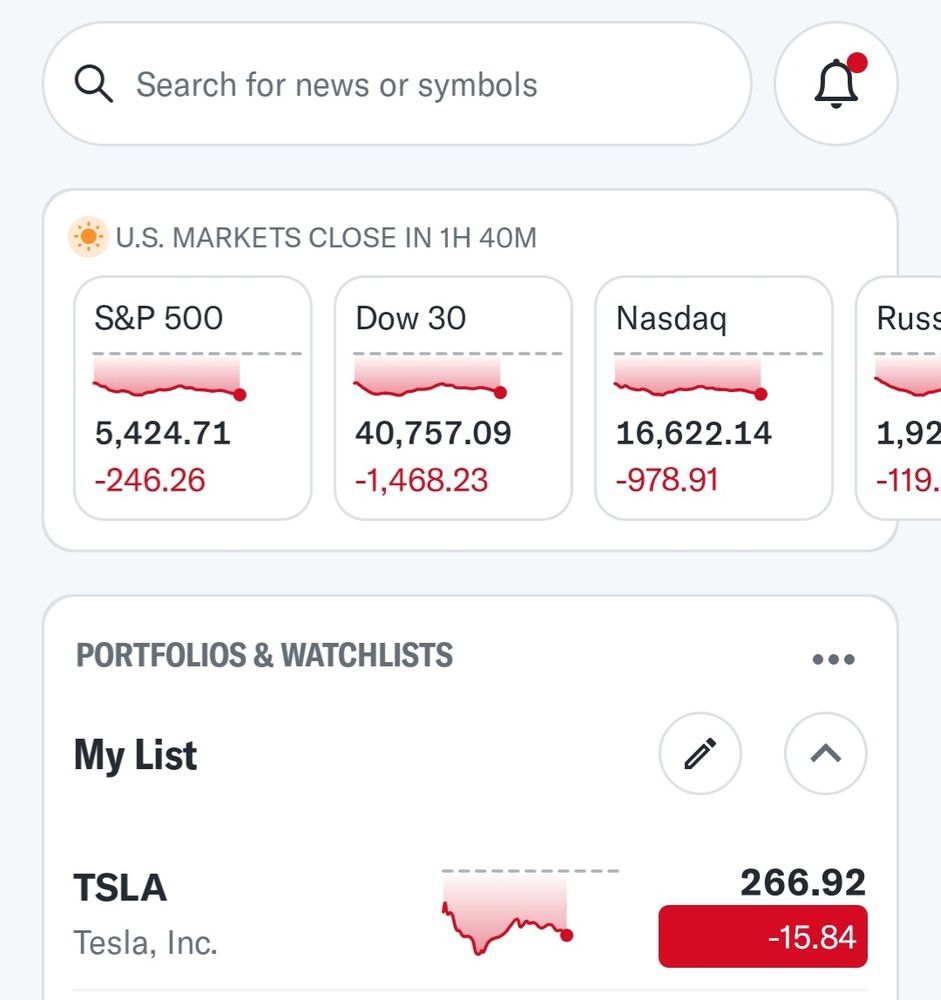The image size is (941, 1000).
Task: Toggle the TSLA change badge showing -15.84
Action: [763, 936]
